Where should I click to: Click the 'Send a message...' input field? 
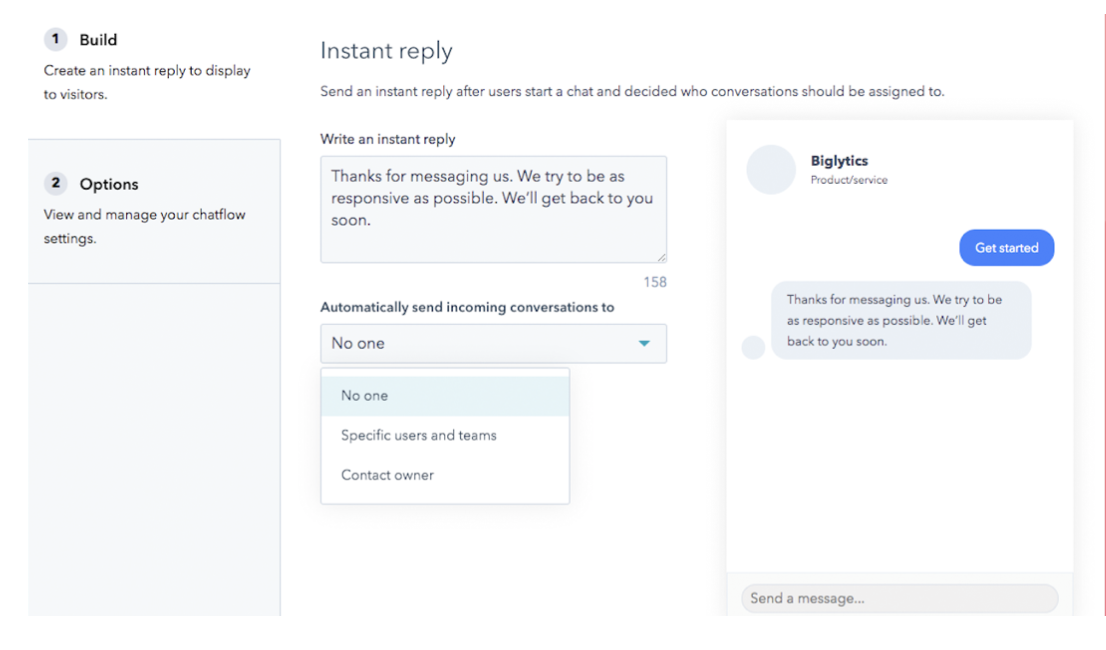899,599
